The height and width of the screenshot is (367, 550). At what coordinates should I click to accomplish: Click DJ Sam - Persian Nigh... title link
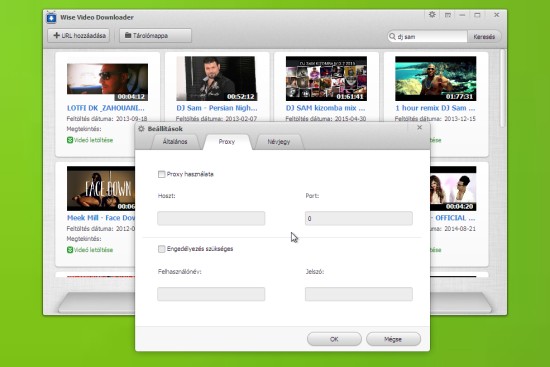pos(217,108)
